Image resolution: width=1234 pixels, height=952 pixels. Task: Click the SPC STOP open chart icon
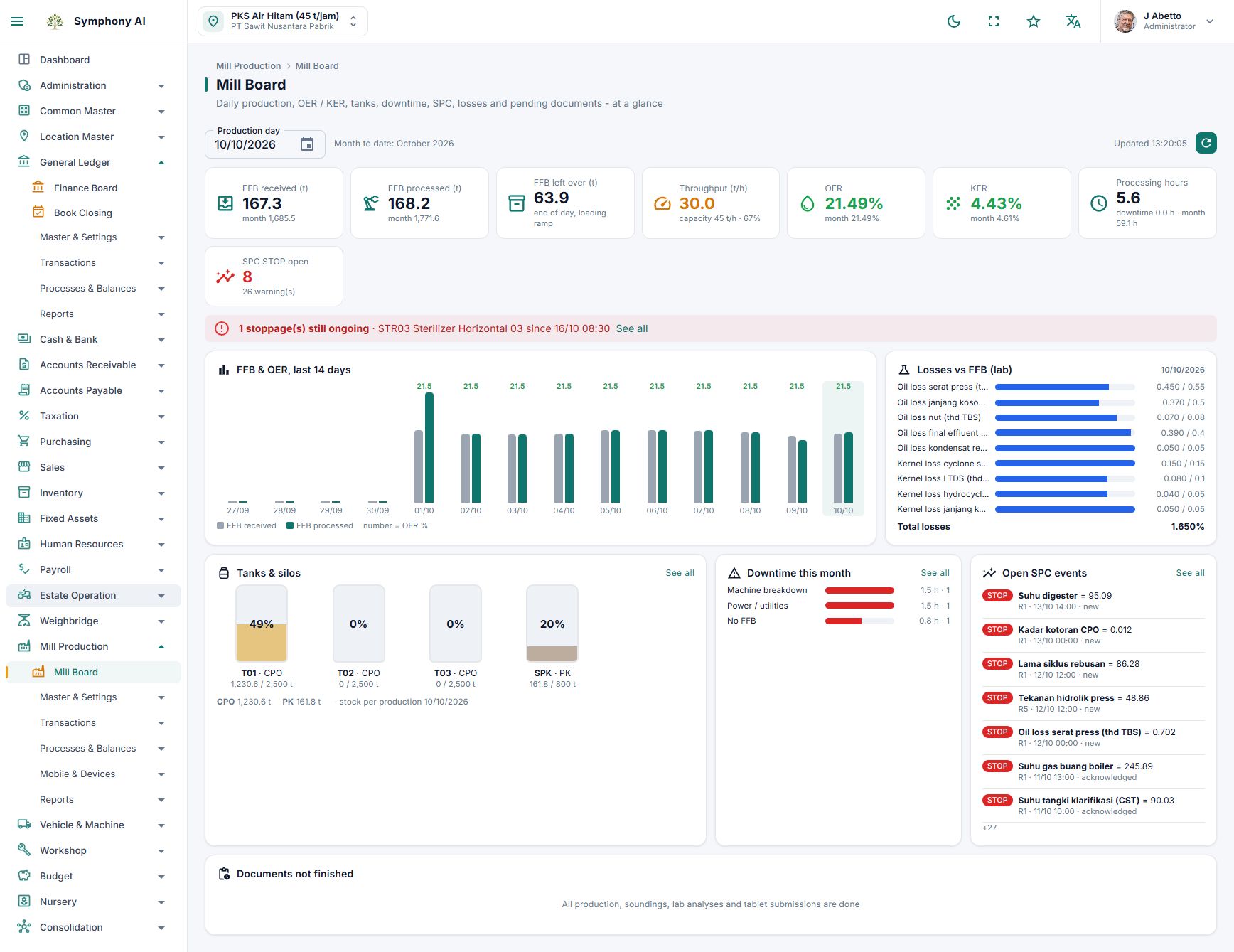(x=225, y=277)
